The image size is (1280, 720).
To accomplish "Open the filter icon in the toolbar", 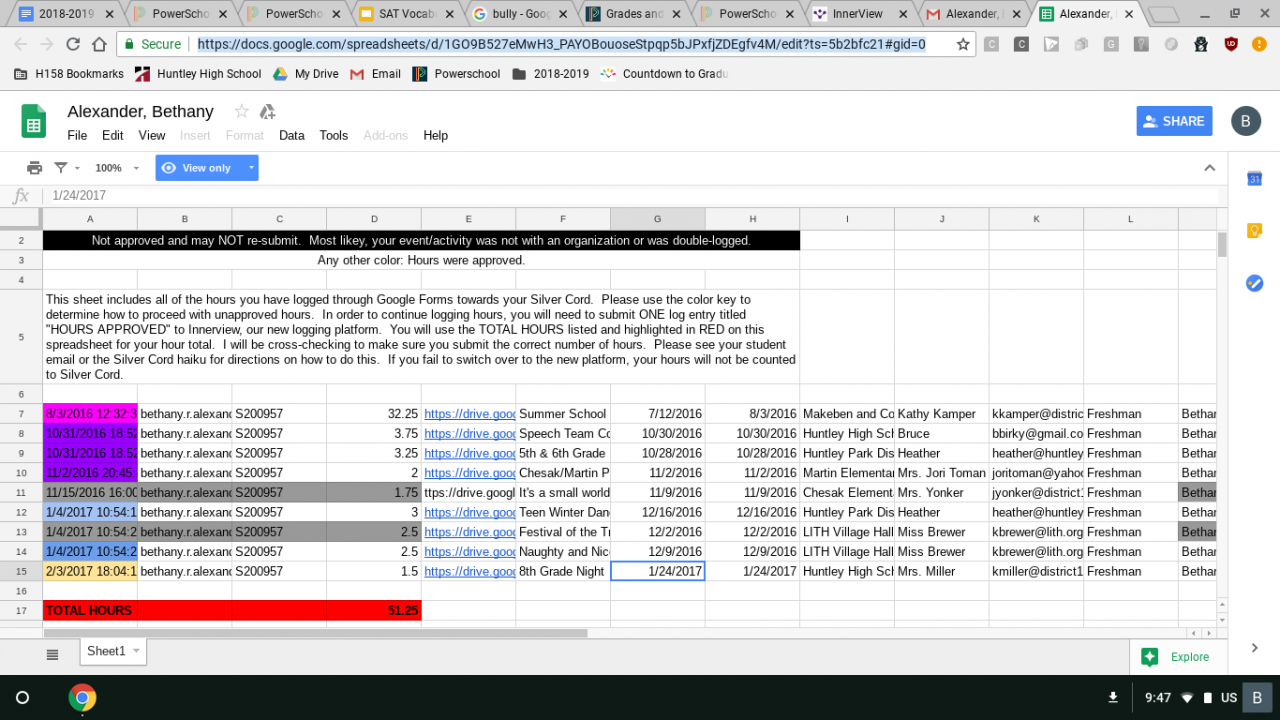I will 61,168.
